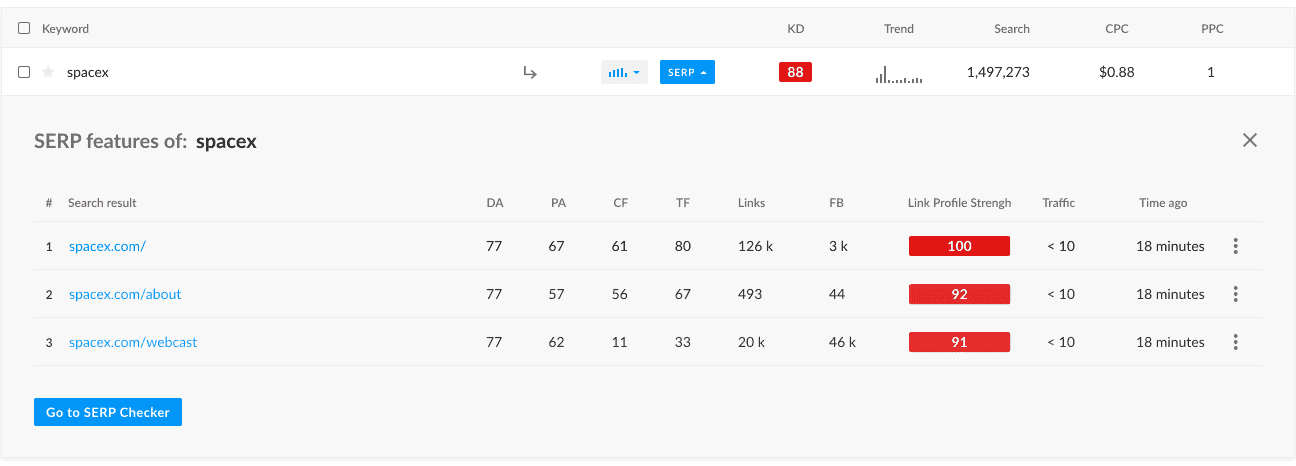Click the related keywords arrow icon for spacex
Image resolution: width=1296 pixels, height=466 pixels.
(530, 72)
